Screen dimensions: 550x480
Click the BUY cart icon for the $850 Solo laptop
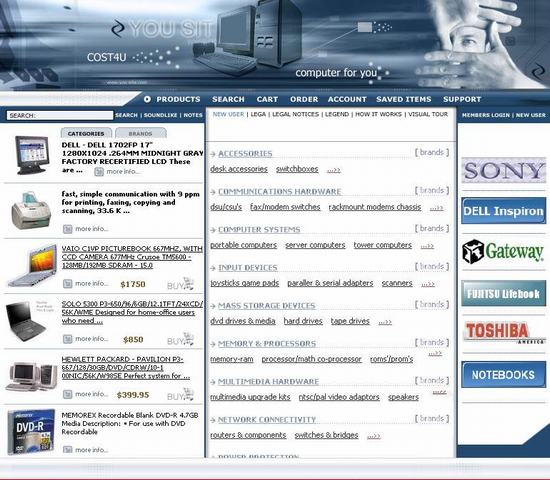click(x=181, y=340)
